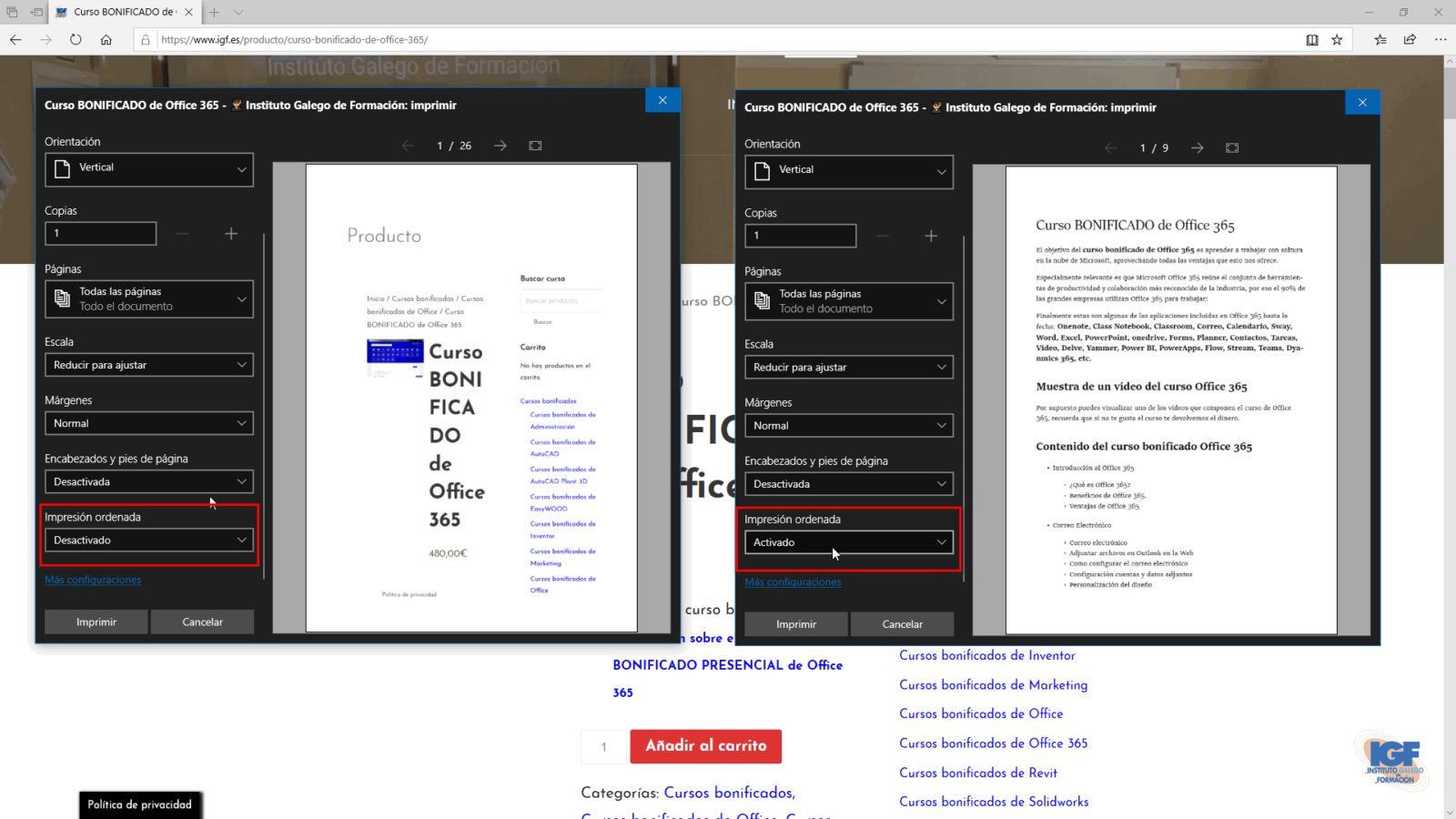This screenshot has width=1456, height=819.
Task: Go to the browser home page icon
Action: tap(106, 39)
